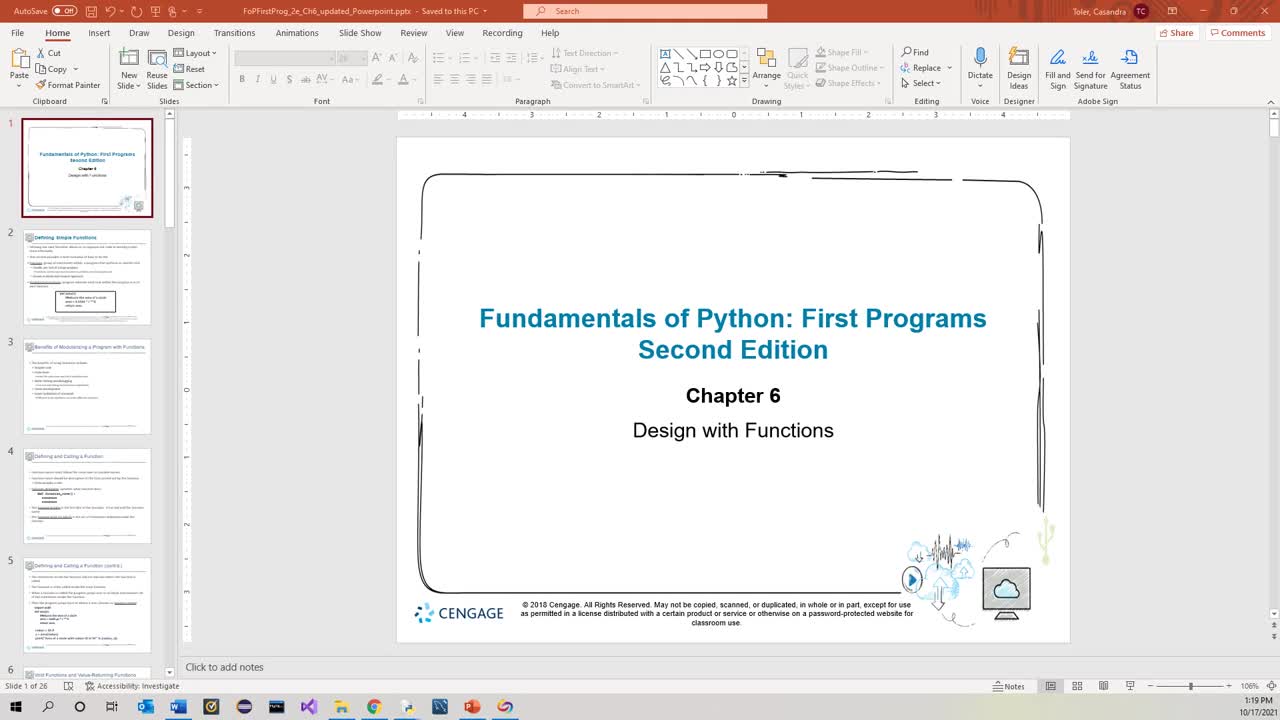The height and width of the screenshot is (720, 1280).
Task: Click Send for Signature
Action: (x=1091, y=68)
